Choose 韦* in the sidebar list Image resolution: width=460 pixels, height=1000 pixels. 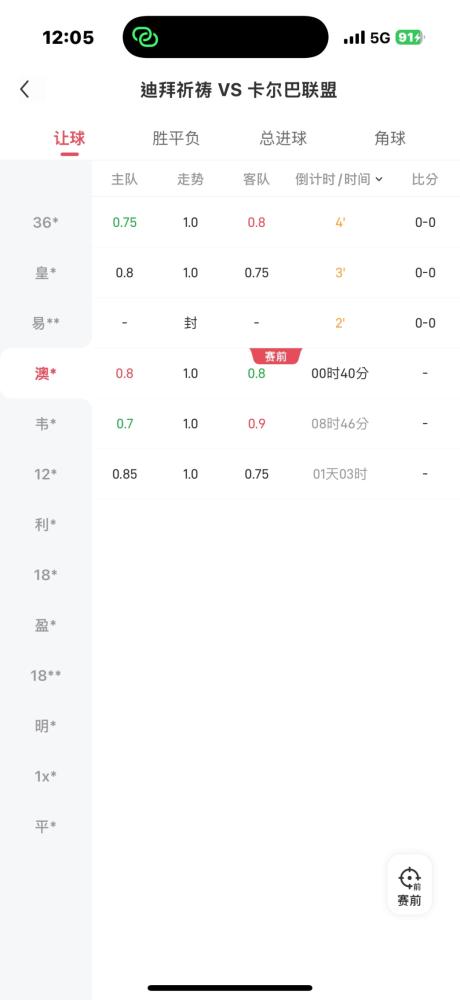pyautogui.click(x=46, y=424)
